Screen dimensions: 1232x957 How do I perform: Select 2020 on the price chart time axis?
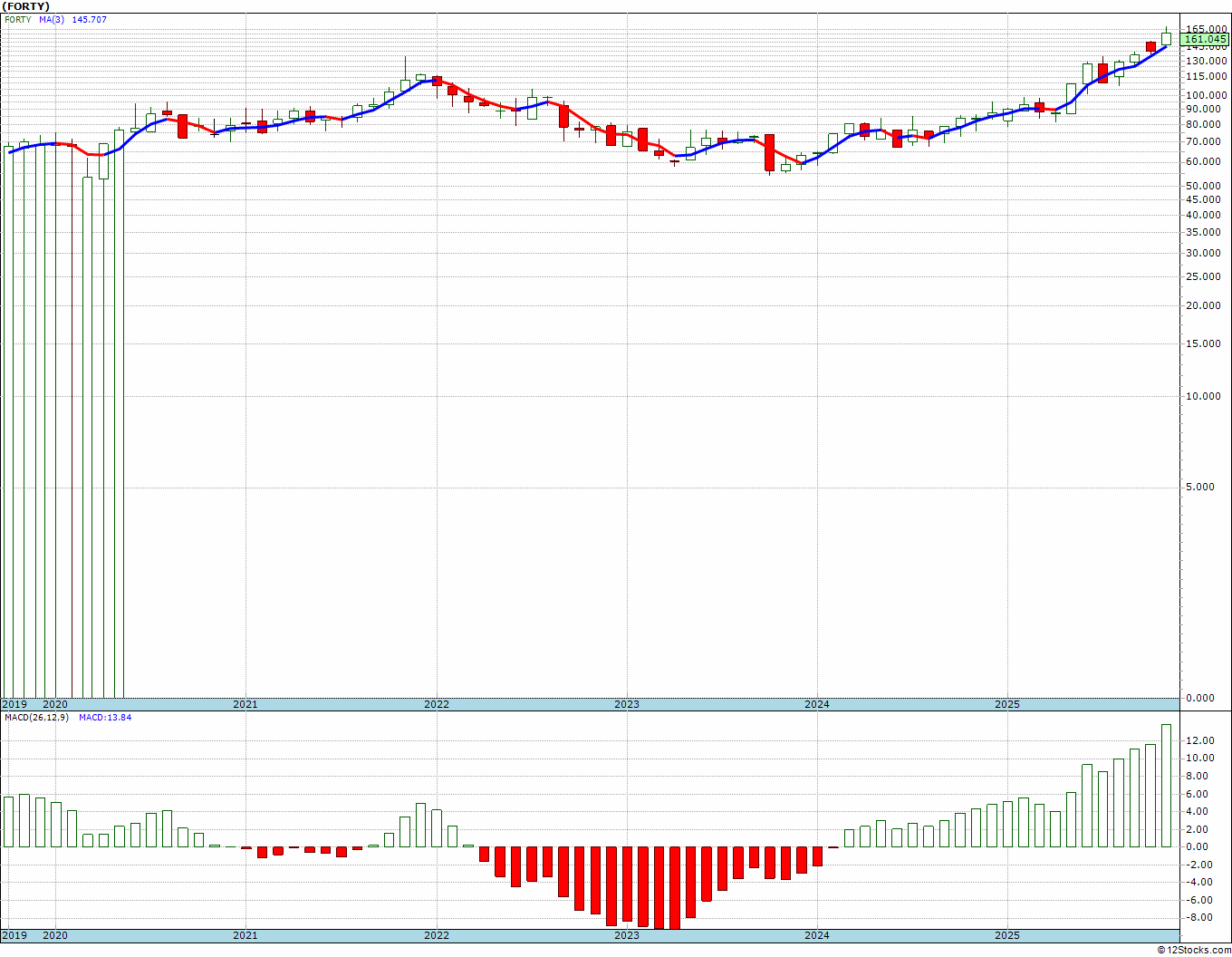pos(55,704)
